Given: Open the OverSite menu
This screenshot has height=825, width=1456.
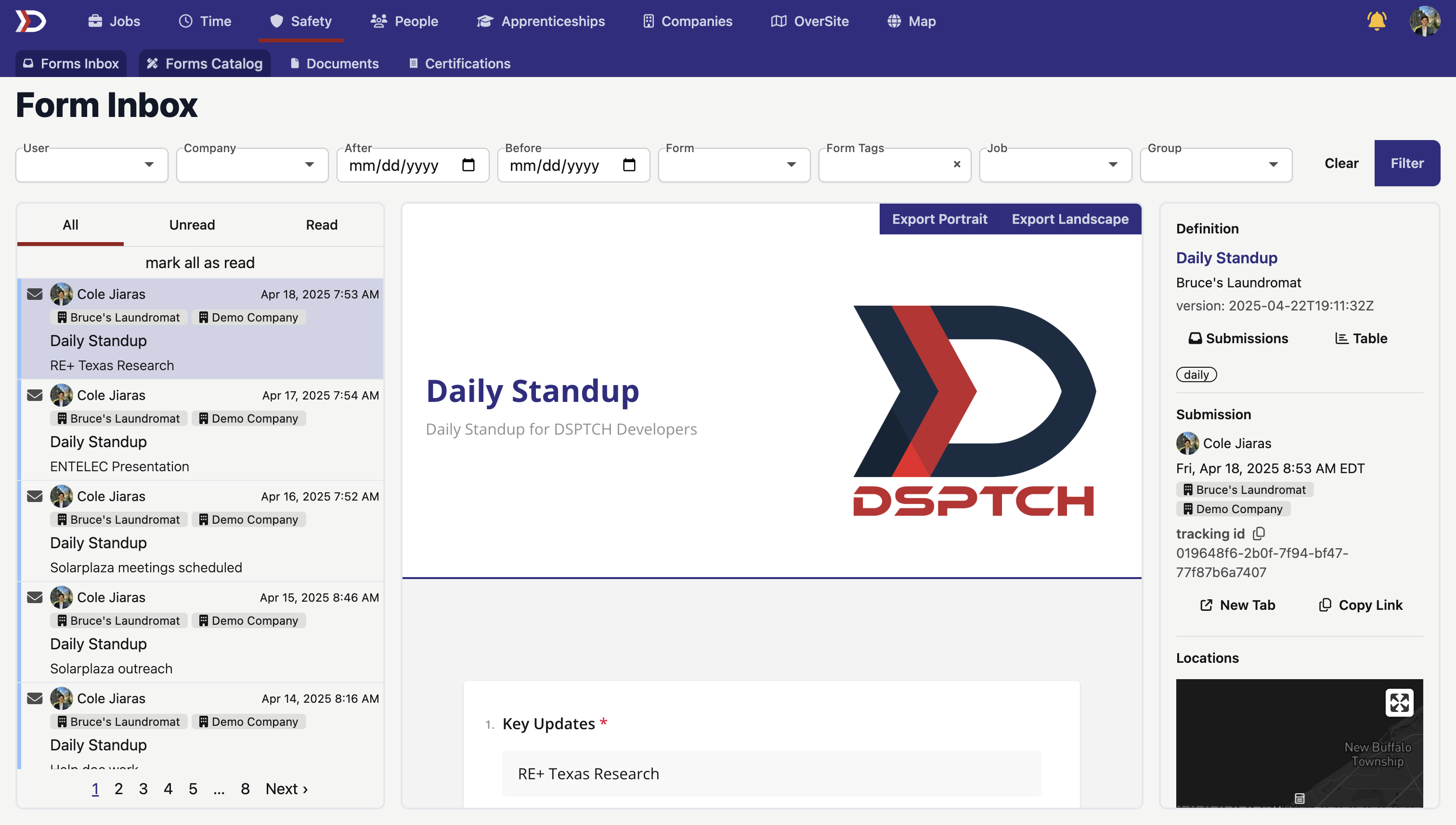Looking at the screenshot, I should point(810,21).
